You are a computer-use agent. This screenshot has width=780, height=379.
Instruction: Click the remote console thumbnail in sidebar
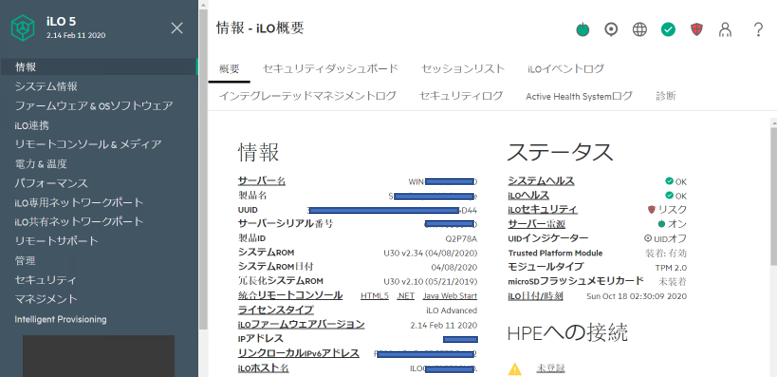(98, 356)
